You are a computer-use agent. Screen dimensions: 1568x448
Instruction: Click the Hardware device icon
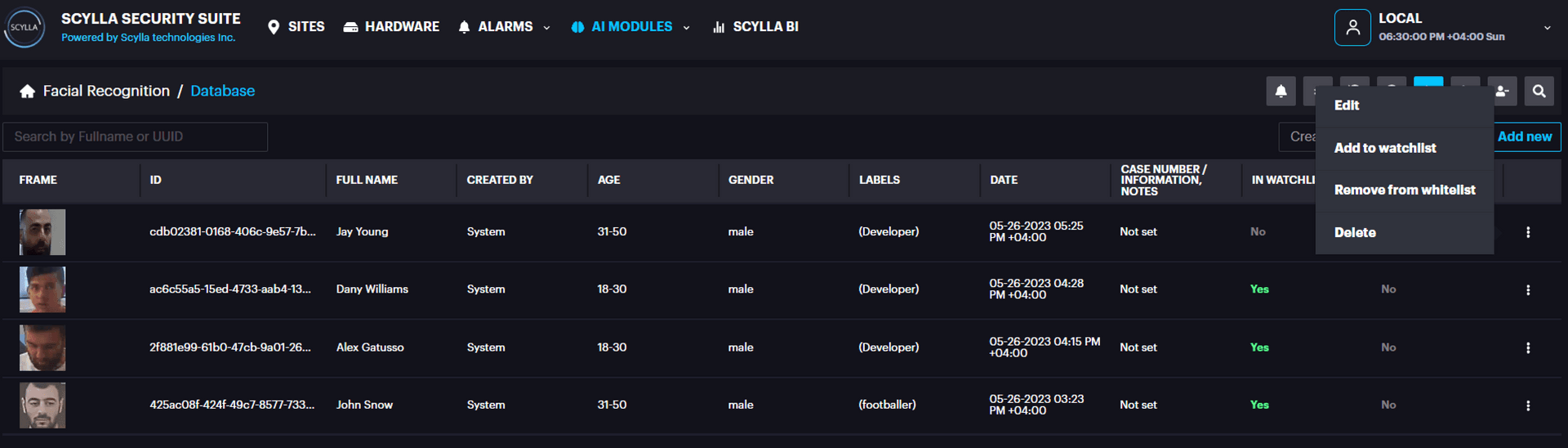[350, 27]
